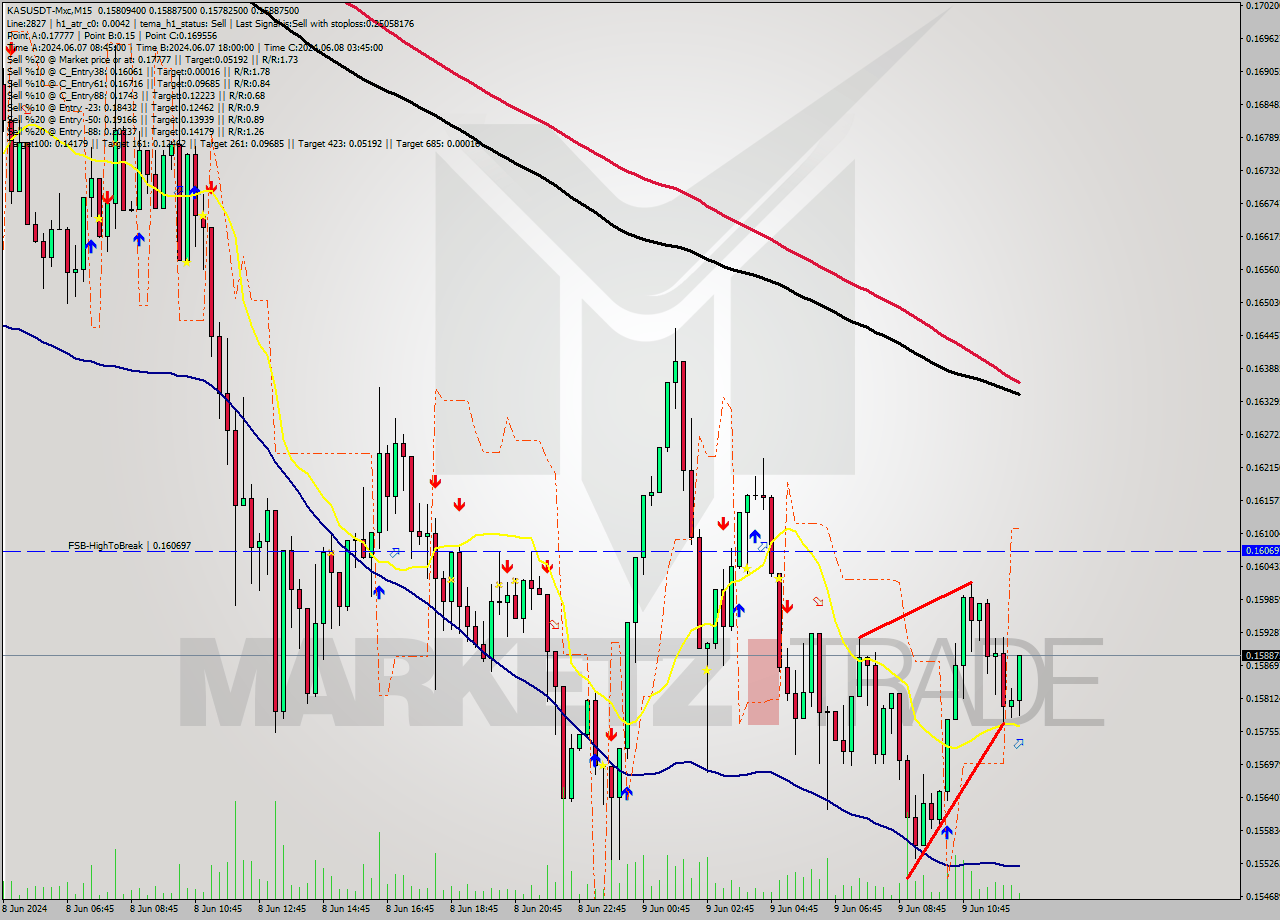This screenshot has height=920, width=1280.
Task: Click the 0.16674 price axis label
Action: (1262, 204)
